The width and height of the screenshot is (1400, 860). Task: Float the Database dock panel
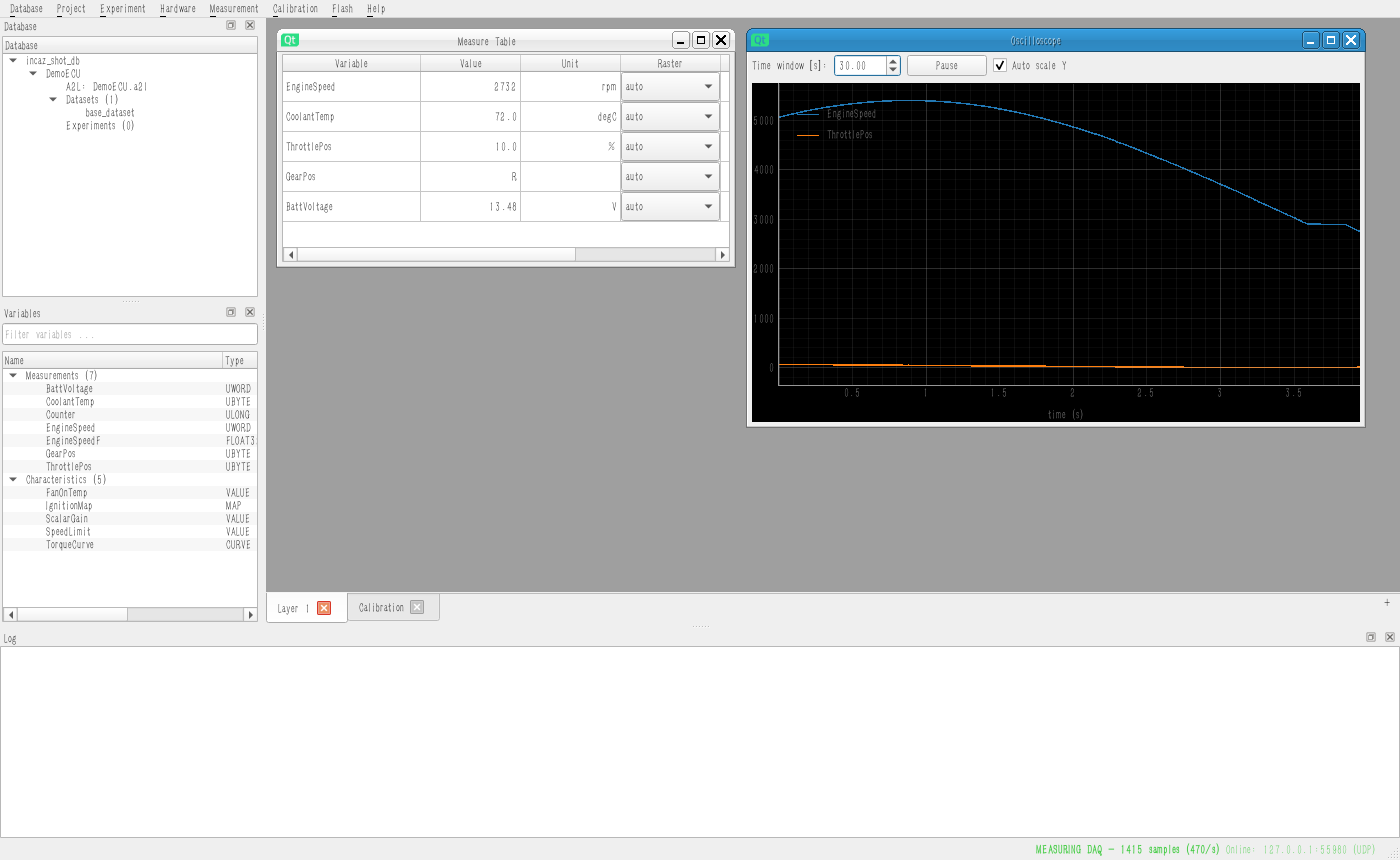click(231, 26)
